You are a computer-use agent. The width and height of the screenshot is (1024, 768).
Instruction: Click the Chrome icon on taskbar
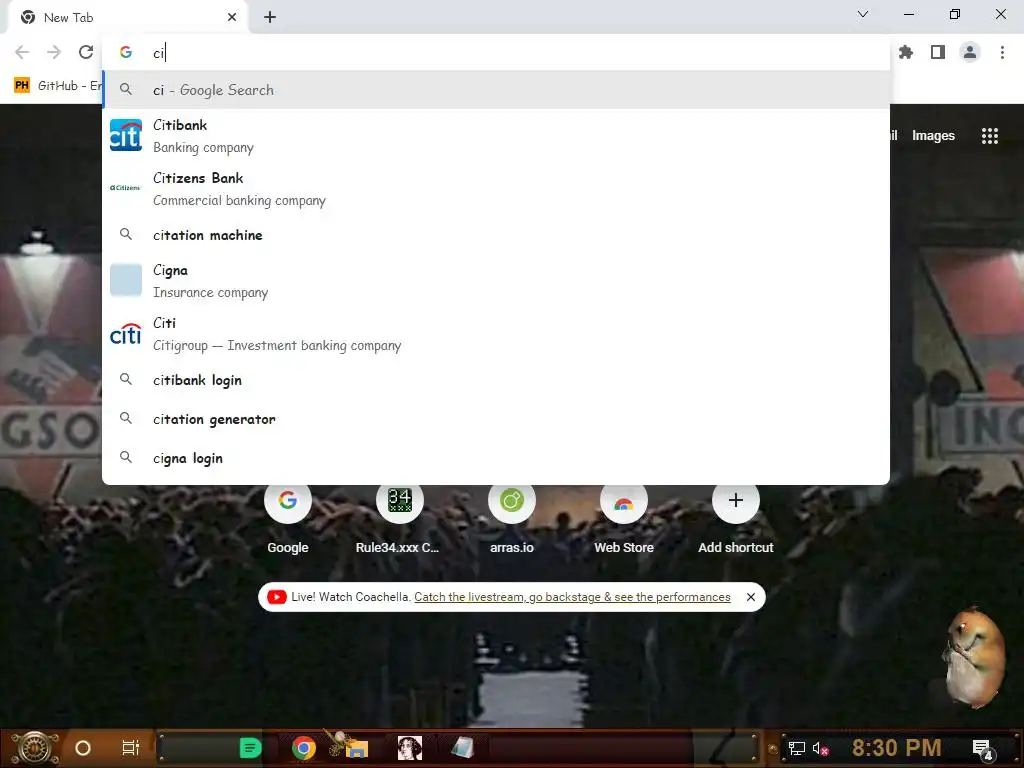point(304,748)
